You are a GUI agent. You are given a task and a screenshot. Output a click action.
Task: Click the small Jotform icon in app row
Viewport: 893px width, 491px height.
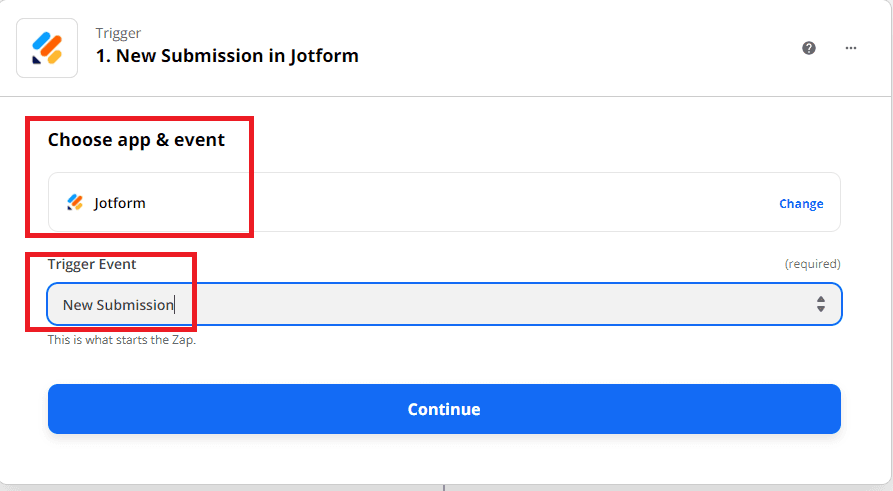(75, 203)
